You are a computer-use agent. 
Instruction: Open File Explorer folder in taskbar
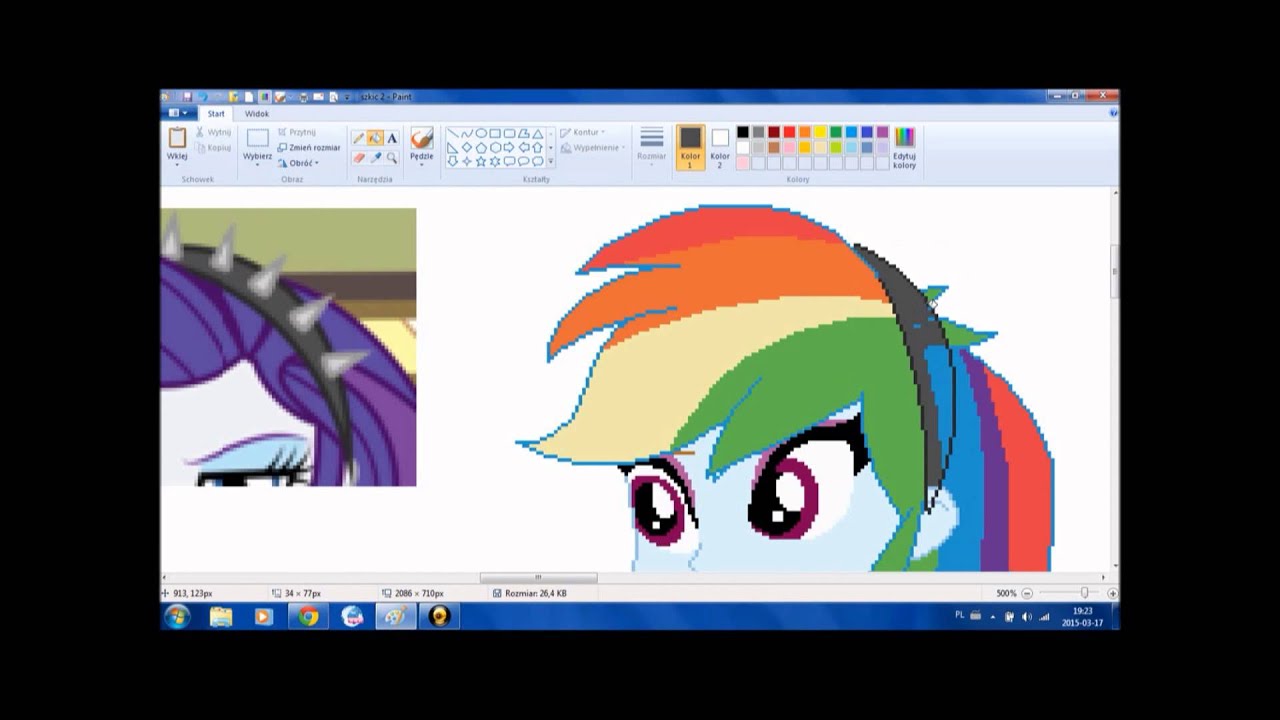pos(221,617)
